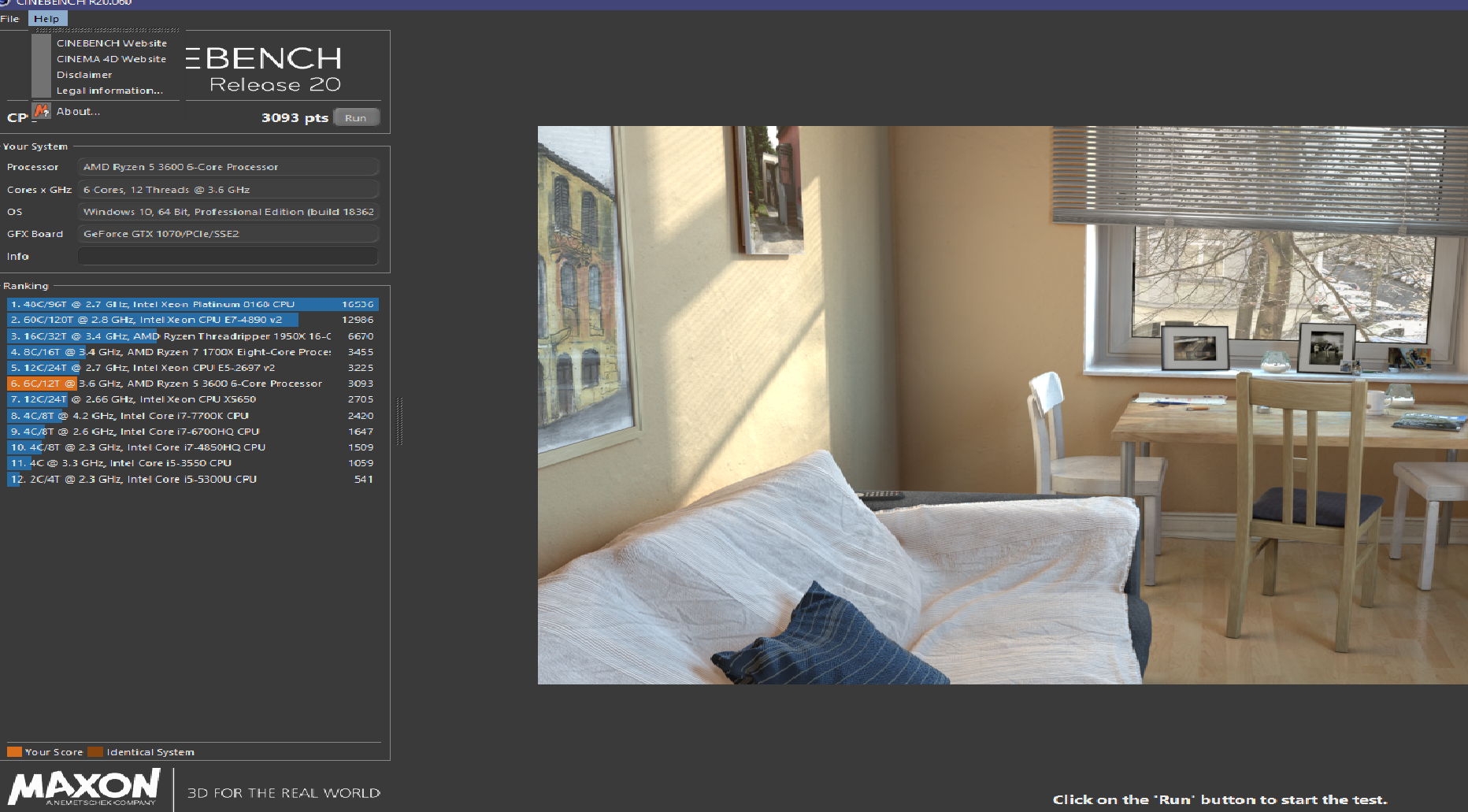Close the open Help menu

pos(47,19)
